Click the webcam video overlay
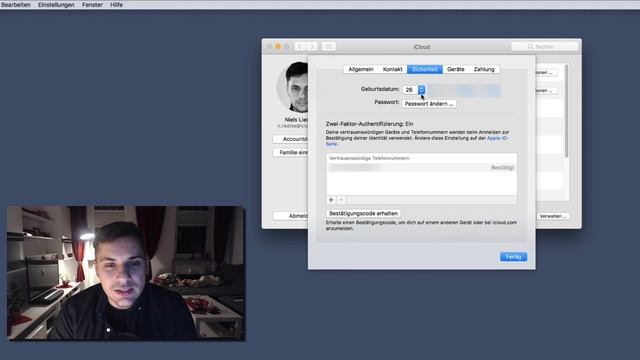640x360 pixels. click(x=126, y=273)
